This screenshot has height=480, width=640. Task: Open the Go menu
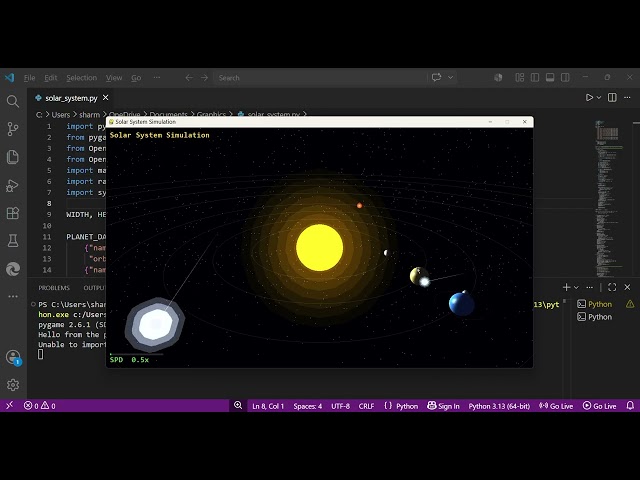pos(136,78)
